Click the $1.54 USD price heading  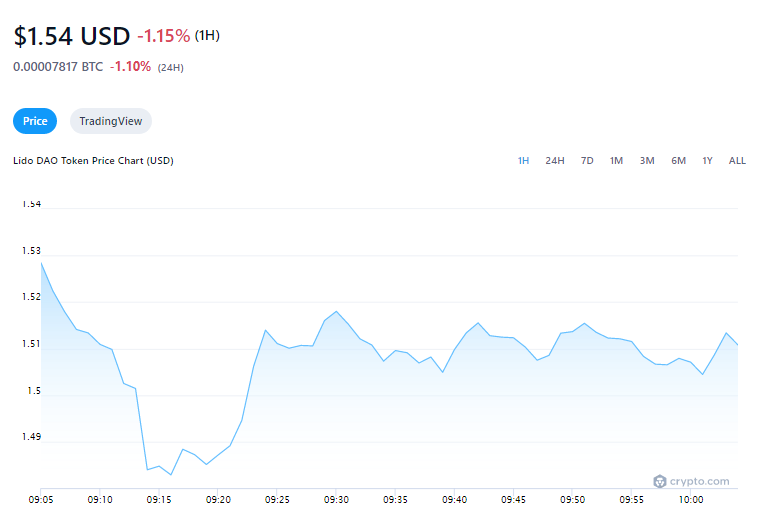72,36
